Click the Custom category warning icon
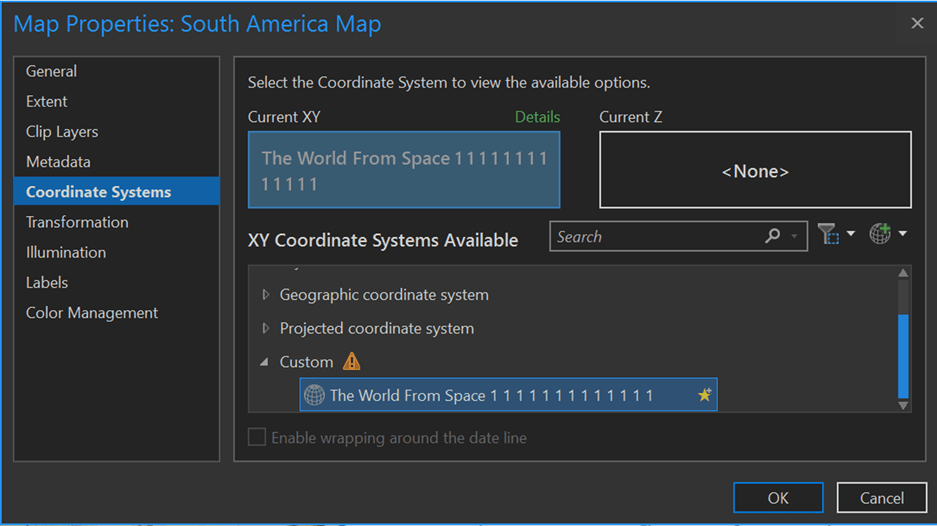The image size is (937, 526). (351, 362)
